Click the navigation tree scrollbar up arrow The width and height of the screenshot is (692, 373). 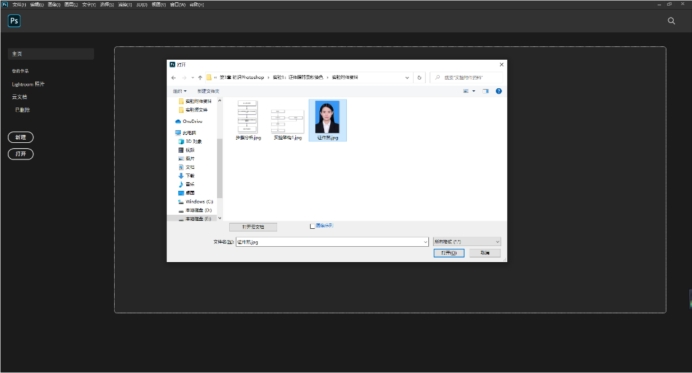220,101
